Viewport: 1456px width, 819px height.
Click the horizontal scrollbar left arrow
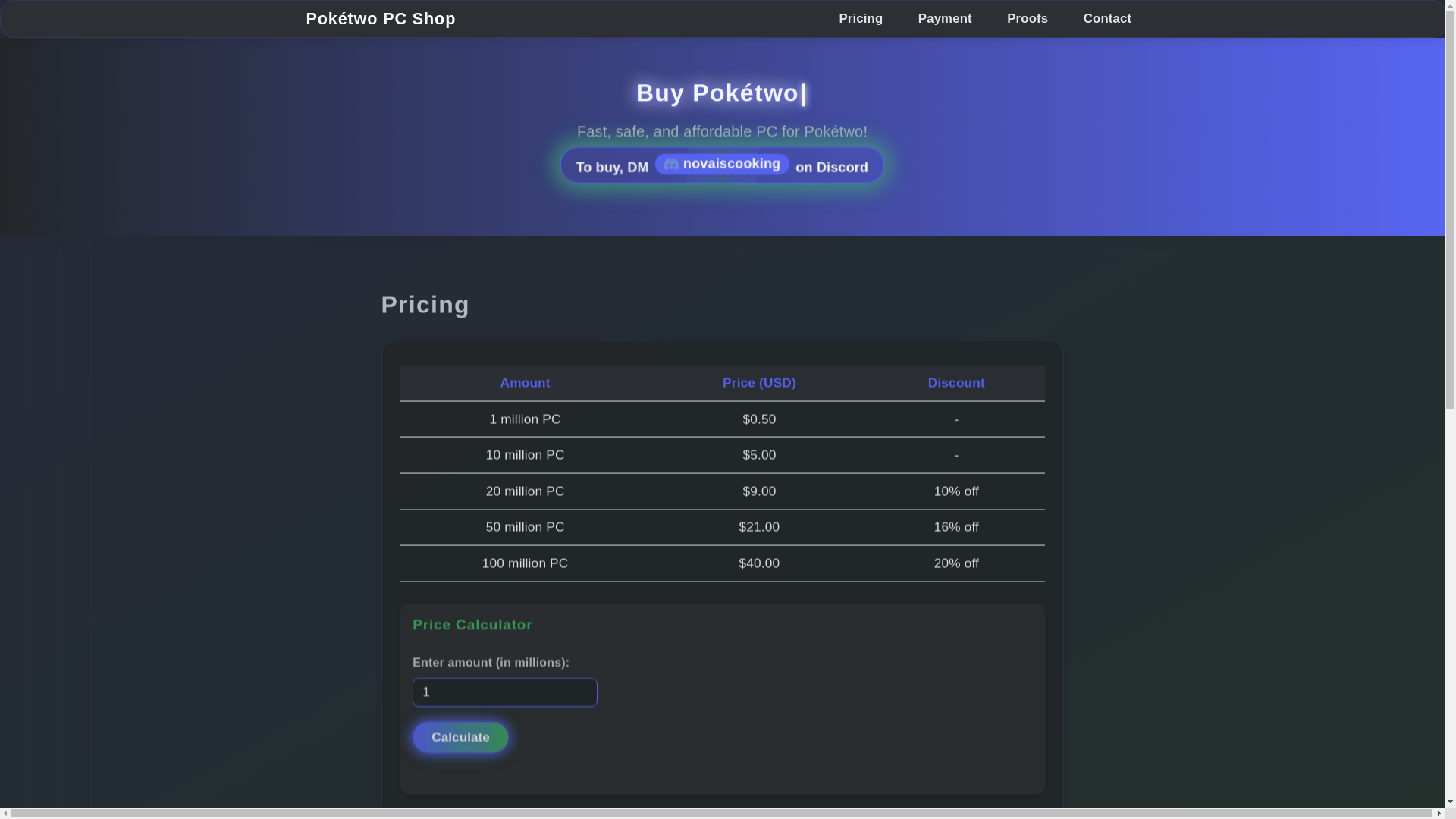[6, 814]
